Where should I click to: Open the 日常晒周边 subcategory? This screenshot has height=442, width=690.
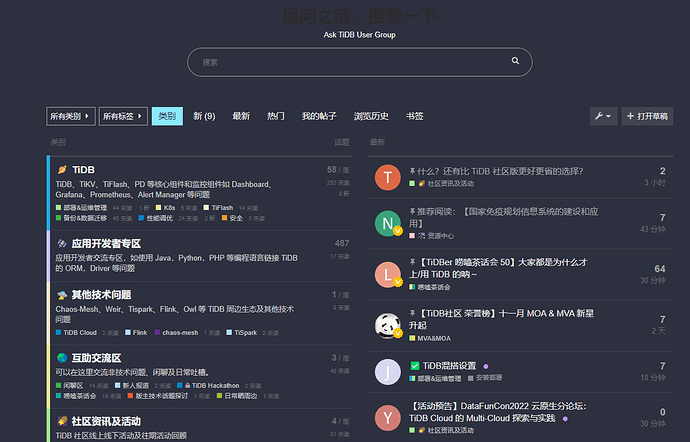point(237,396)
